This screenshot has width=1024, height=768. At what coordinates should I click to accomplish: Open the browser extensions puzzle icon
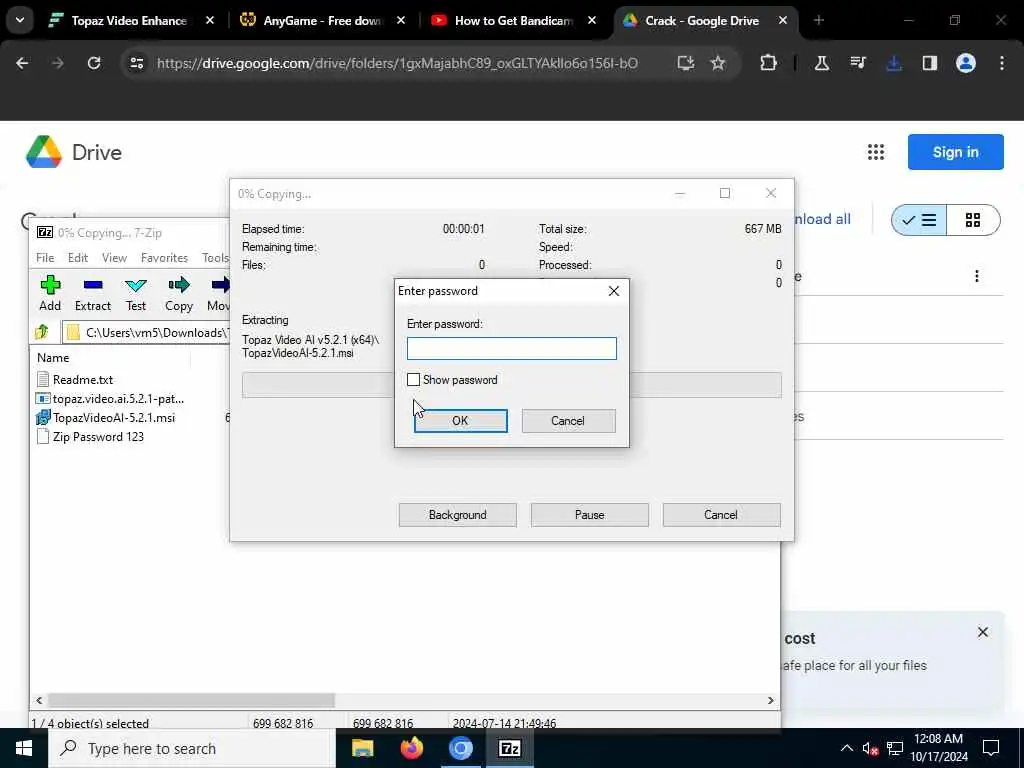(x=769, y=63)
